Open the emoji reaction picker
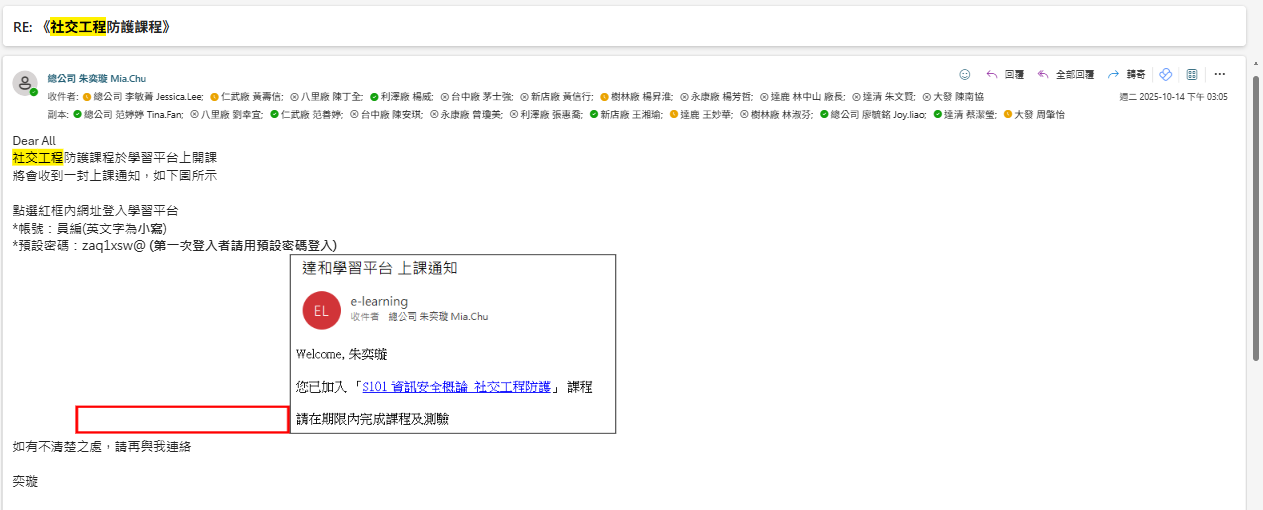Screen dimensions: 1263x510 click(965, 74)
